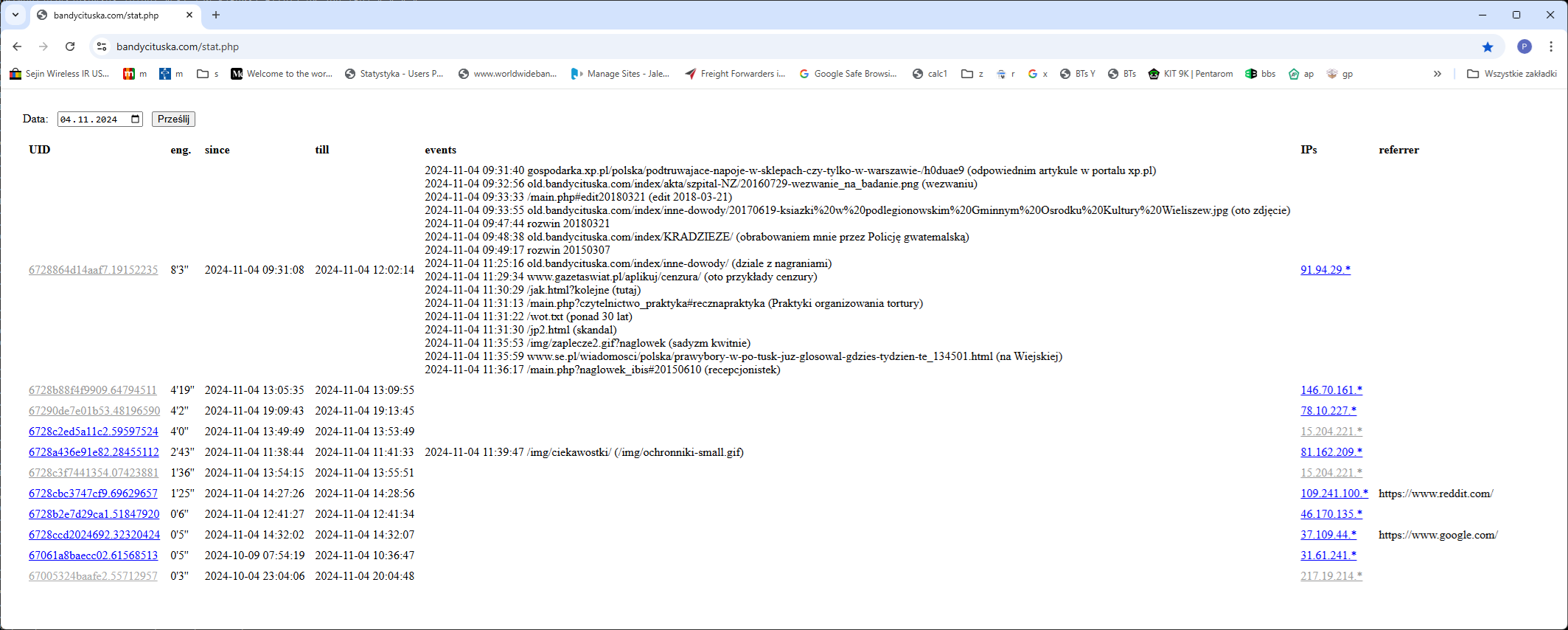Open the Welcome to the wor... bookmark

(x=282, y=74)
